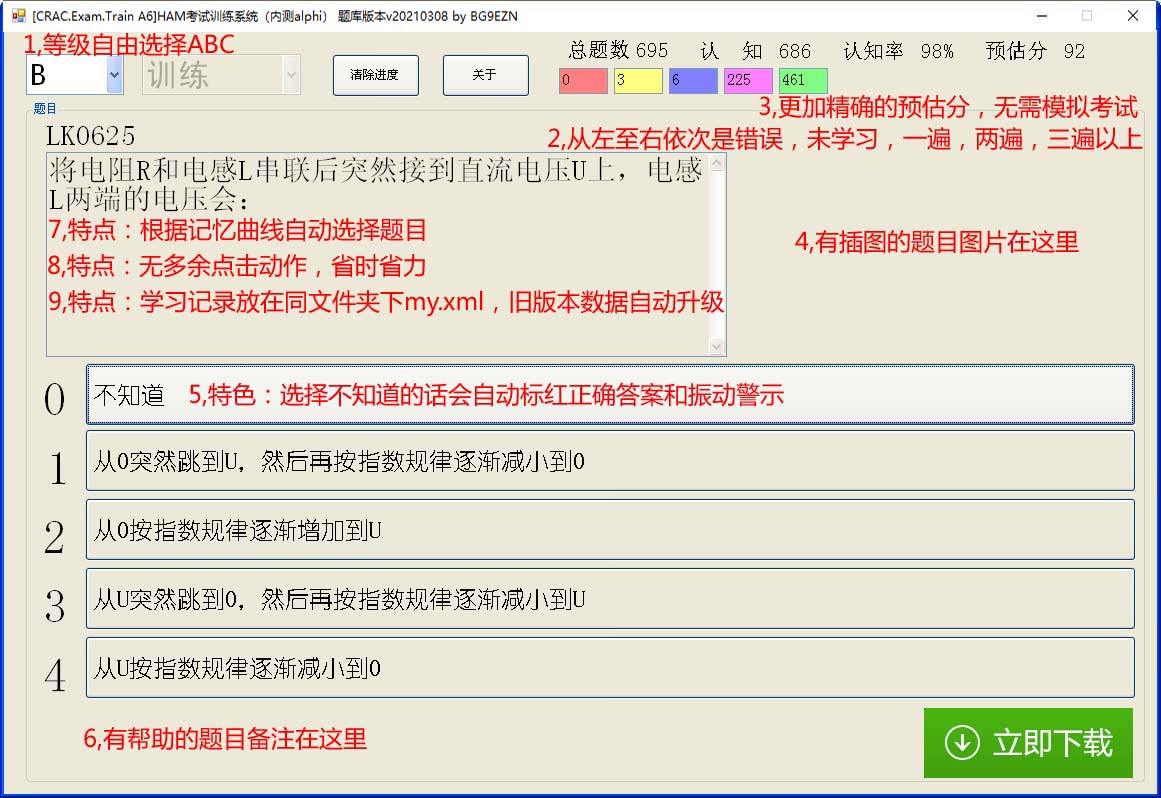1161x798 pixels.
Task: Select the blue once-studied count box
Action: click(x=693, y=81)
